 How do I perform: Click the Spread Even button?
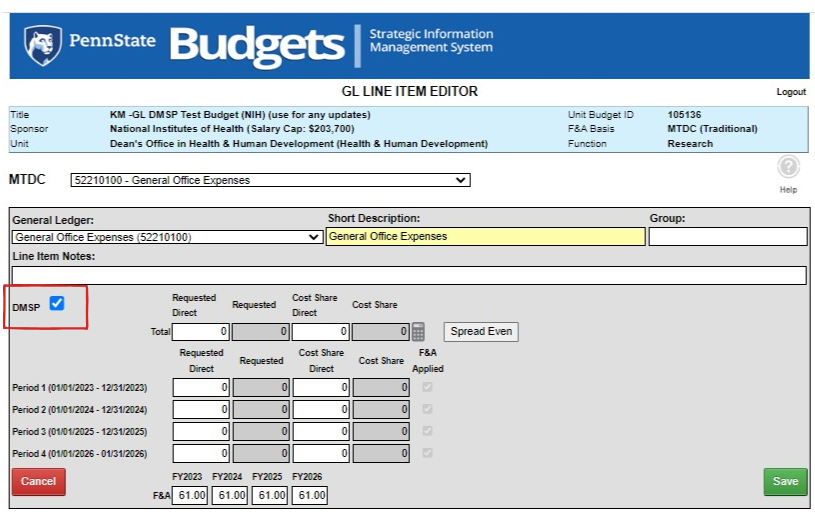(x=481, y=332)
